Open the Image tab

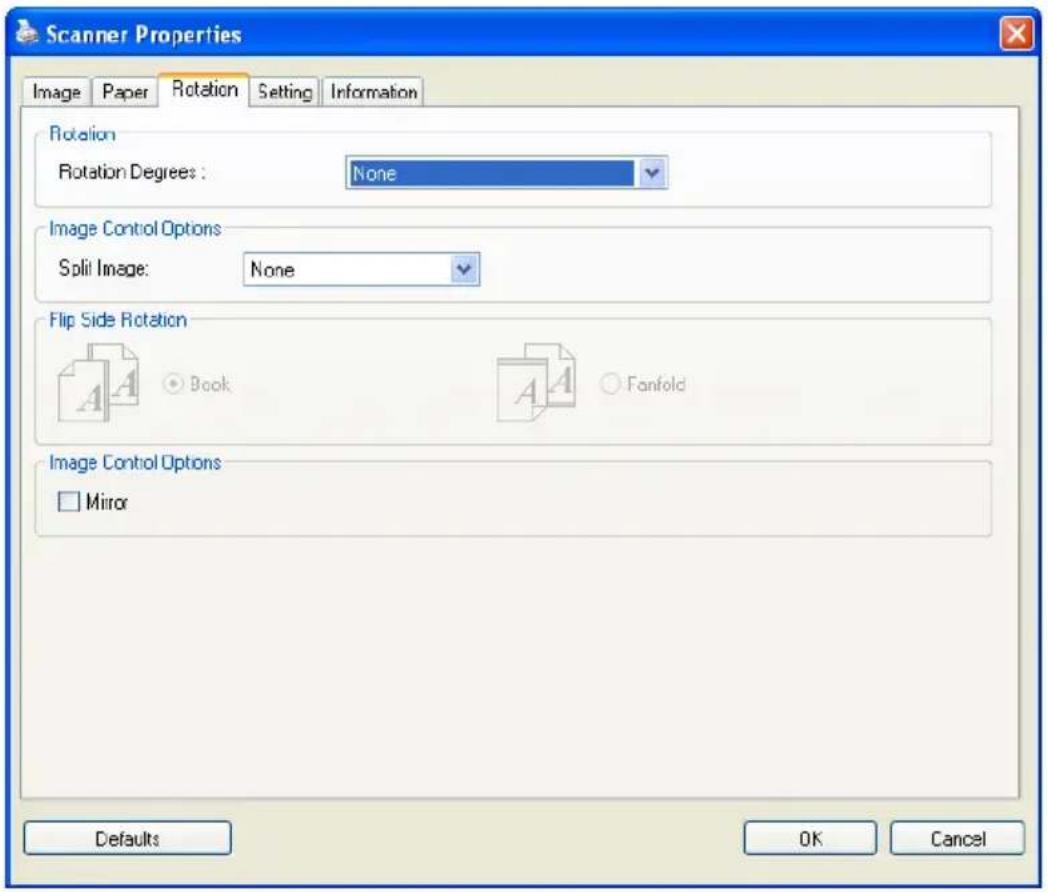pos(56,92)
